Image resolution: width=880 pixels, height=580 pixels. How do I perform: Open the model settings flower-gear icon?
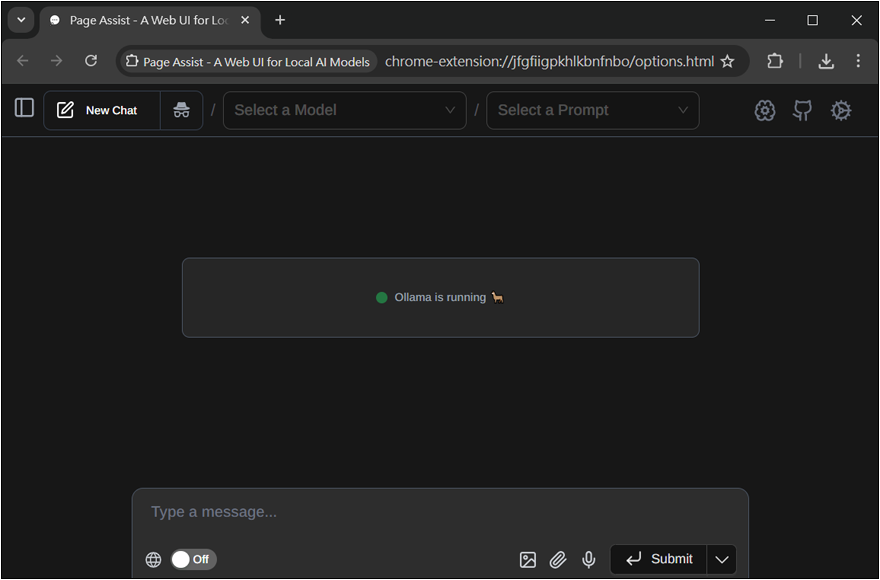pyautogui.click(x=764, y=111)
